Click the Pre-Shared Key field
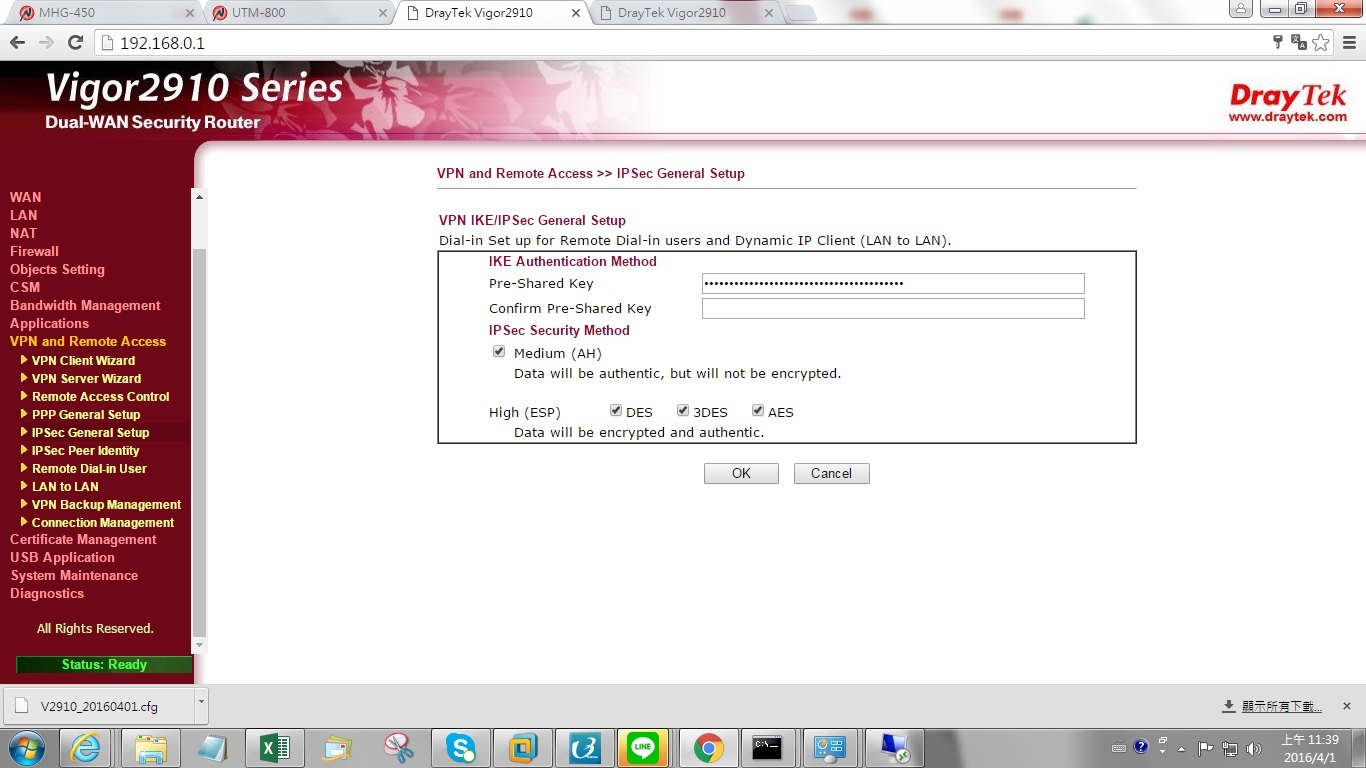This screenshot has height=768, width=1366. (x=893, y=283)
